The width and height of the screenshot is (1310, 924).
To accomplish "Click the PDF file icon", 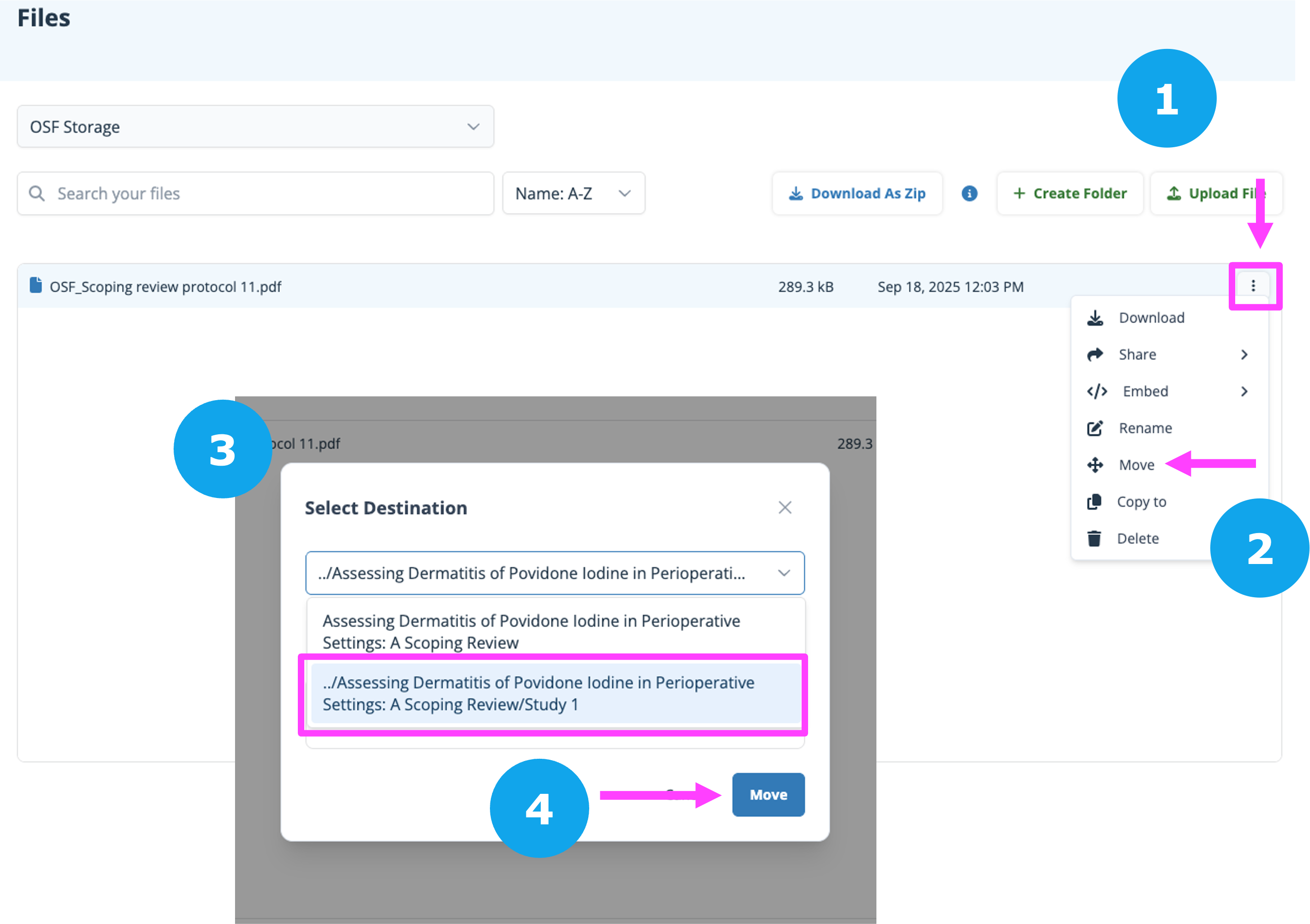I will pos(36,285).
